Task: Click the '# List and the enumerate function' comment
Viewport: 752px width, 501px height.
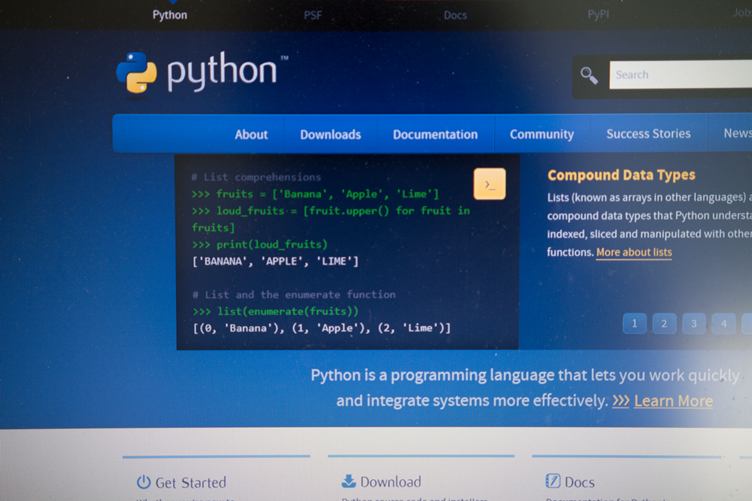Action: (294, 295)
